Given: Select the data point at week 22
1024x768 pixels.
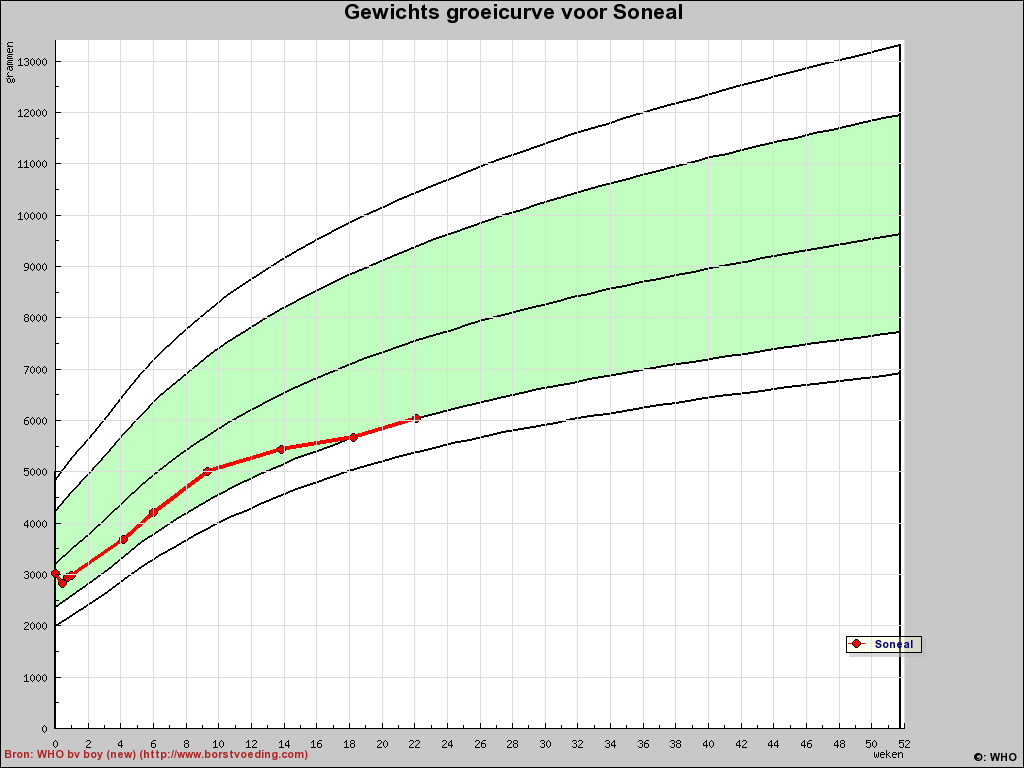Looking at the screenshot, I should pos(417,418).
